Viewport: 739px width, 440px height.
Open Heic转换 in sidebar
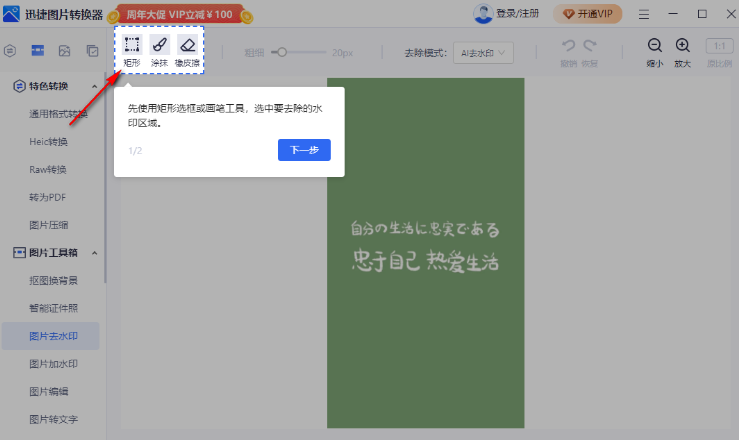pos(49,142)
